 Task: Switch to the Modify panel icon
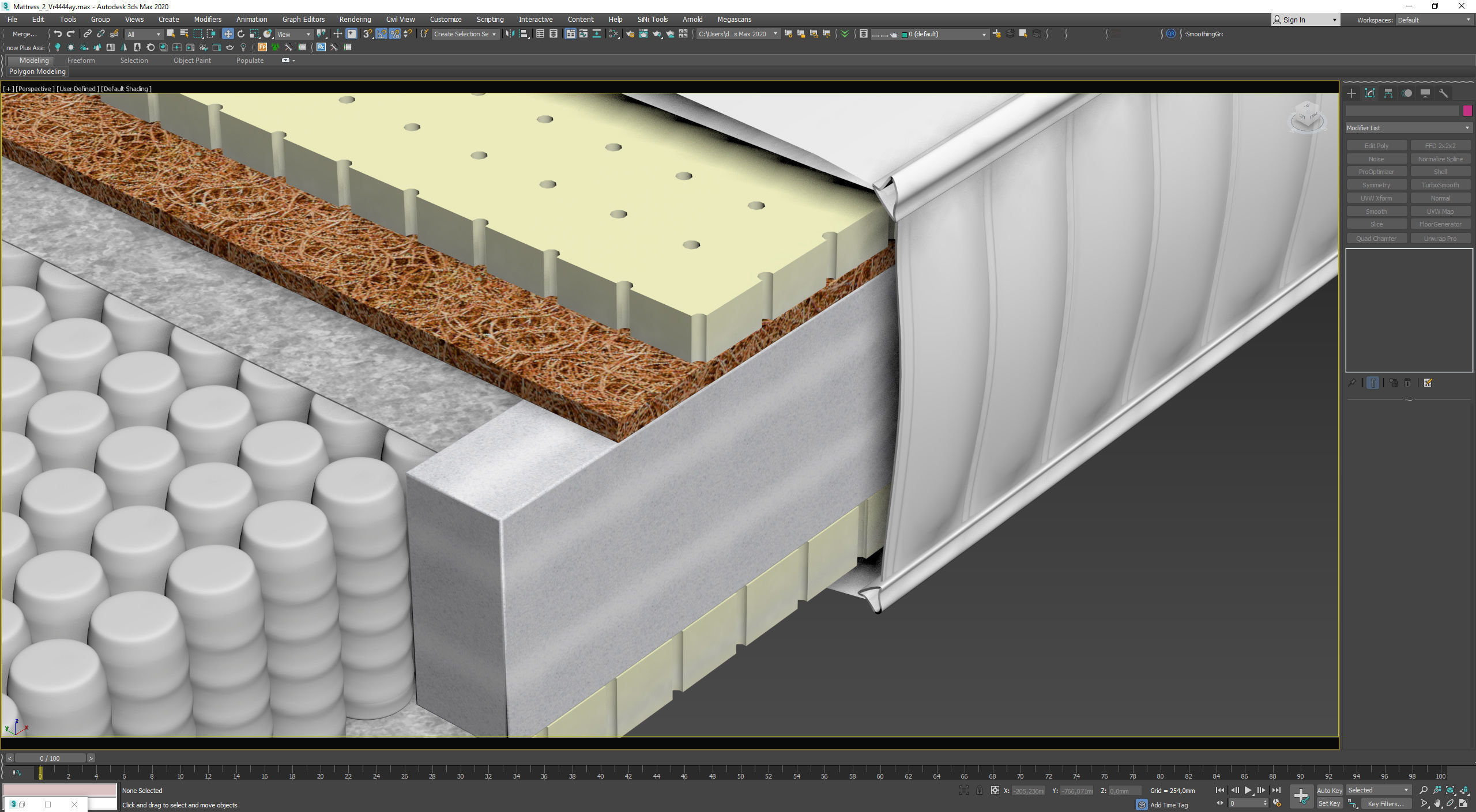(x=1370, y=93)
